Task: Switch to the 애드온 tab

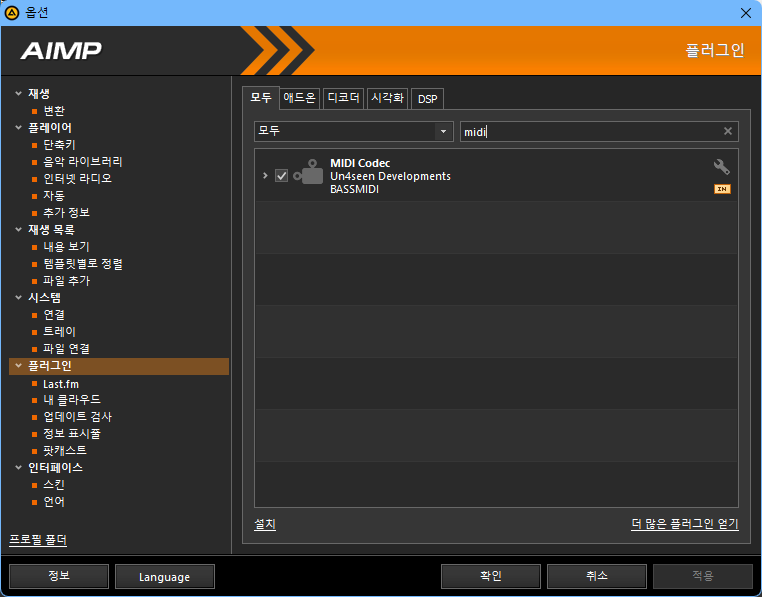Action: [299, 98]
